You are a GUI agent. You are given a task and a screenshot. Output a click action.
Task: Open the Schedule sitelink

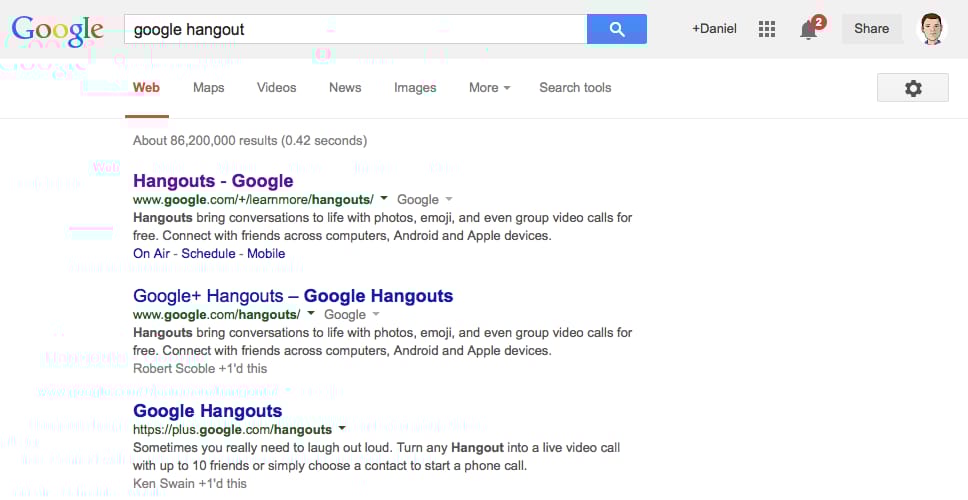click(x=208, y=253)
